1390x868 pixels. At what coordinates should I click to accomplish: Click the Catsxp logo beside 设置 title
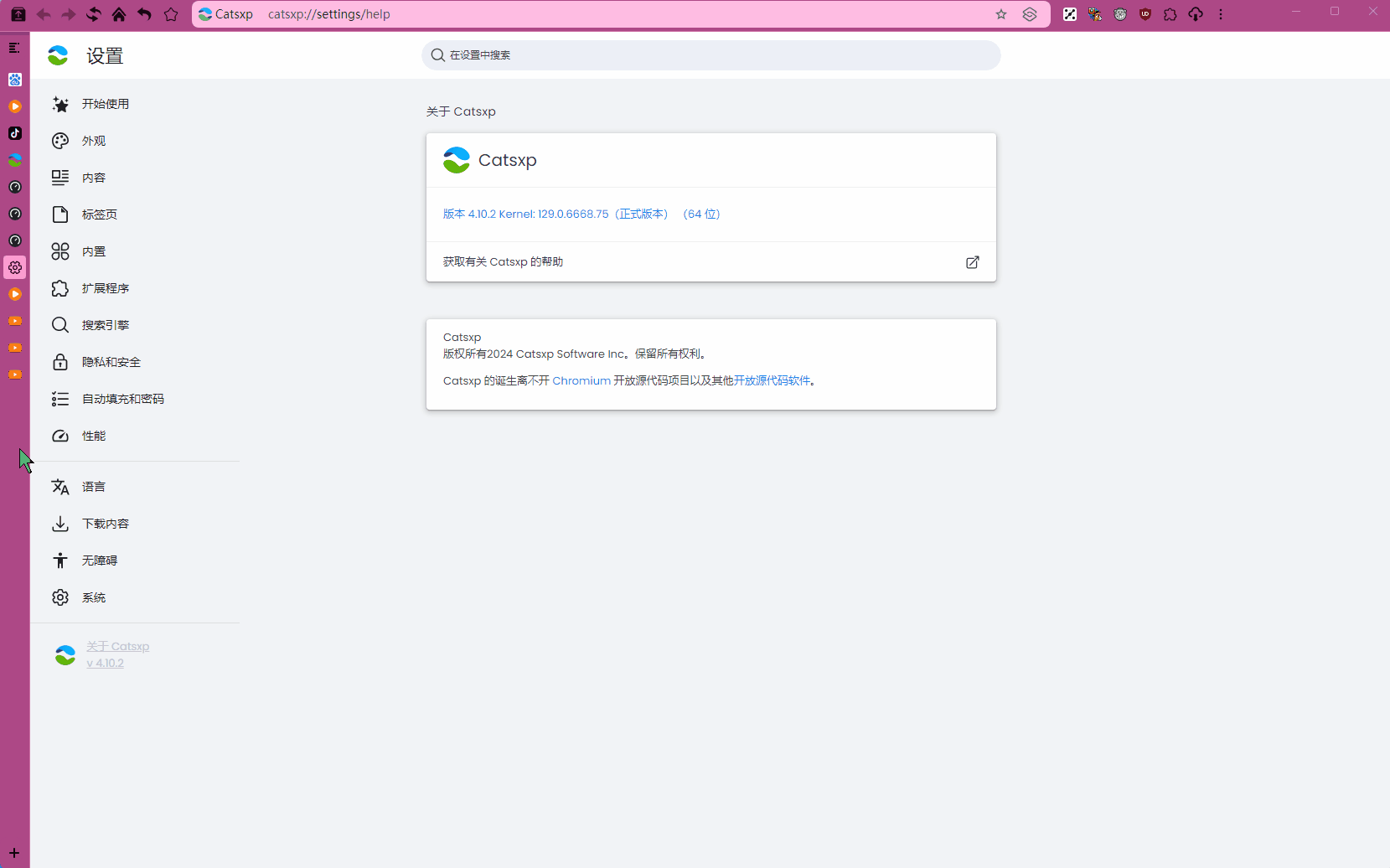(x=58, y=55)
